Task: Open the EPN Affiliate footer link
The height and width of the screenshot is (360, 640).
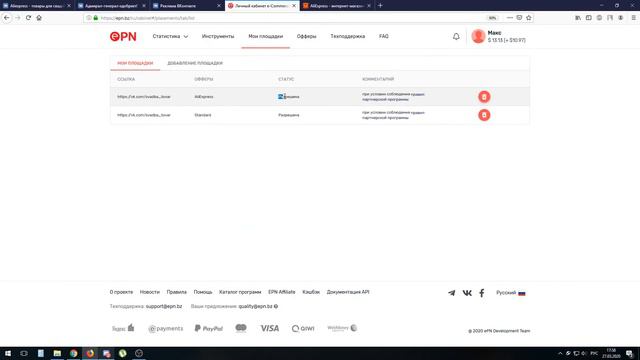Action: (282, 292)
